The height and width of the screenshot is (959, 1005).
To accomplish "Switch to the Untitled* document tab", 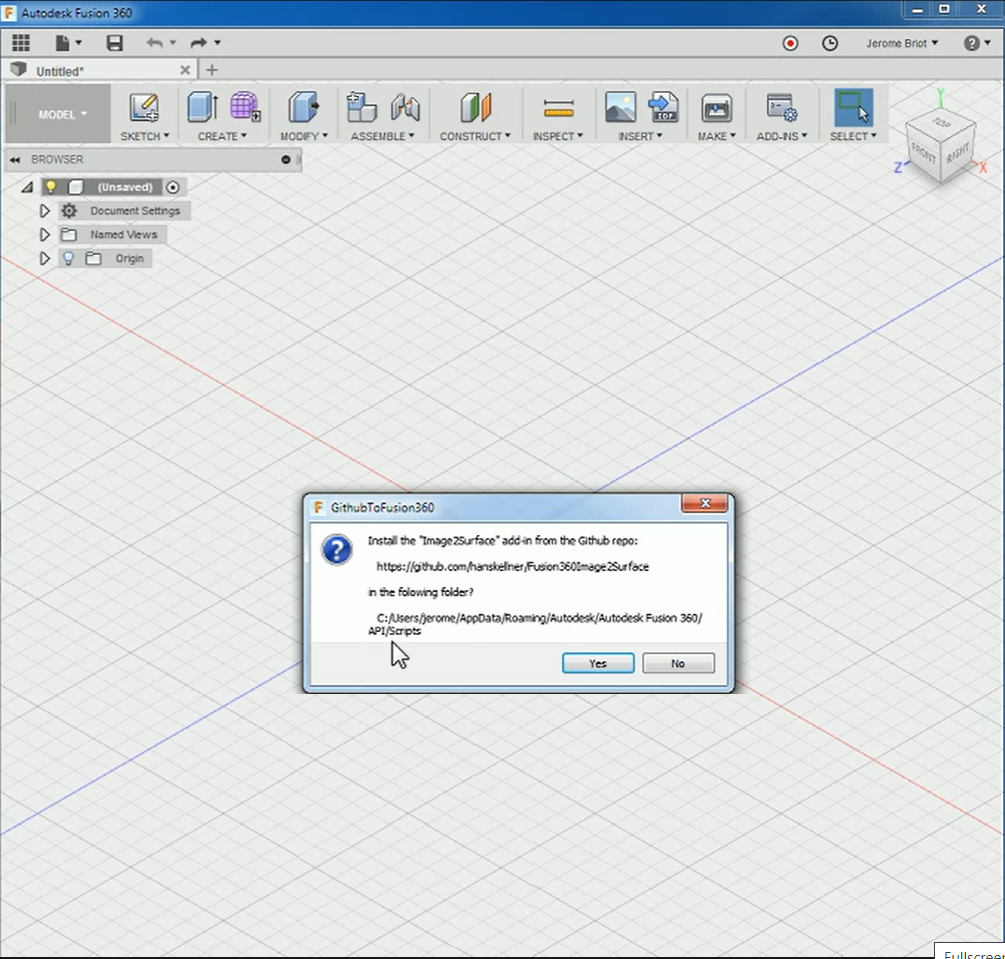I will [x=60, y=71].
